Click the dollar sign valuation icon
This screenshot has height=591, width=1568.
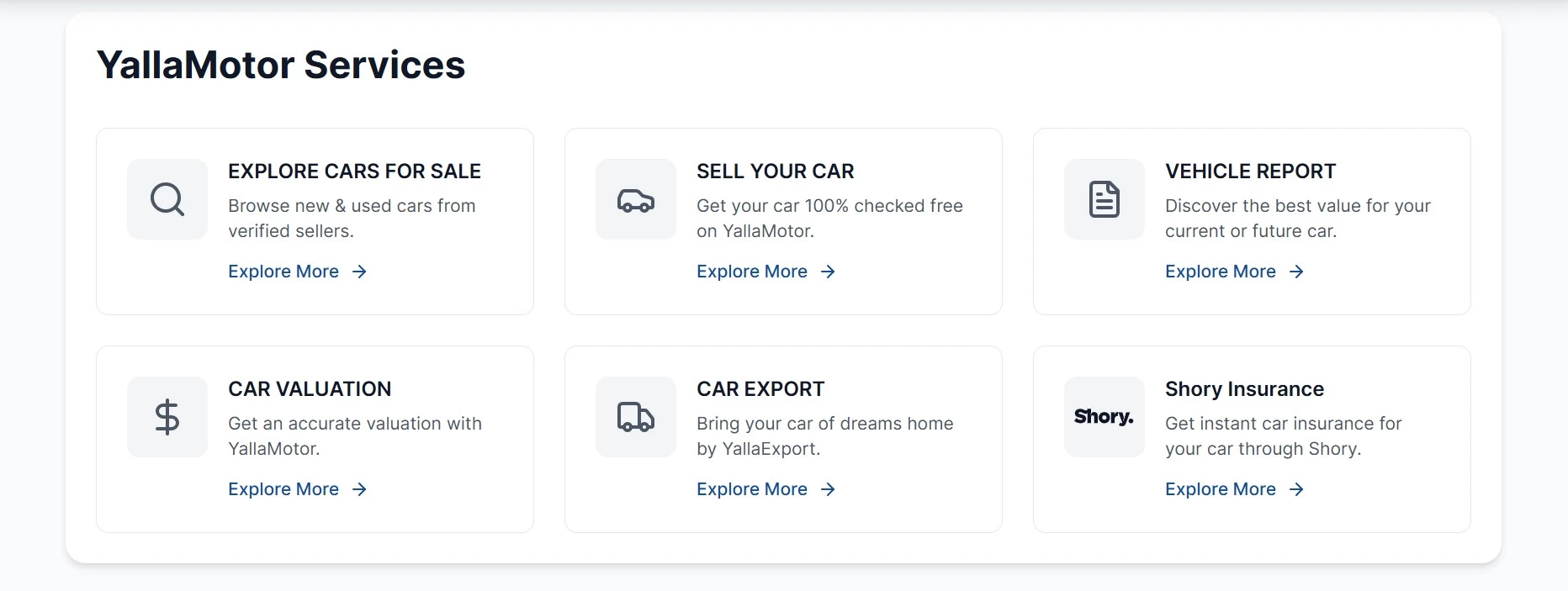[167, 417]
